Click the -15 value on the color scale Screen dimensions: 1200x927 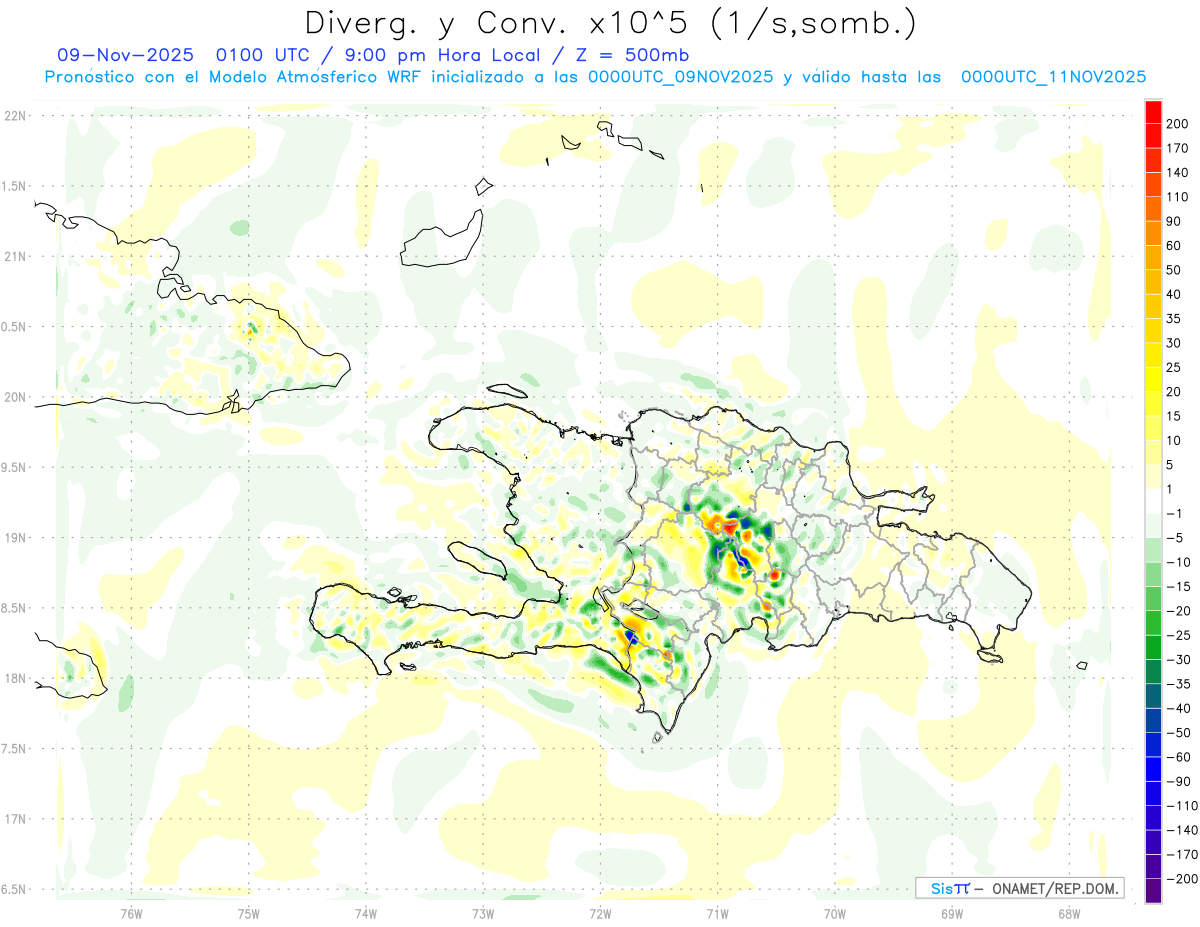pyautogui.click(x=1177, y=586)
